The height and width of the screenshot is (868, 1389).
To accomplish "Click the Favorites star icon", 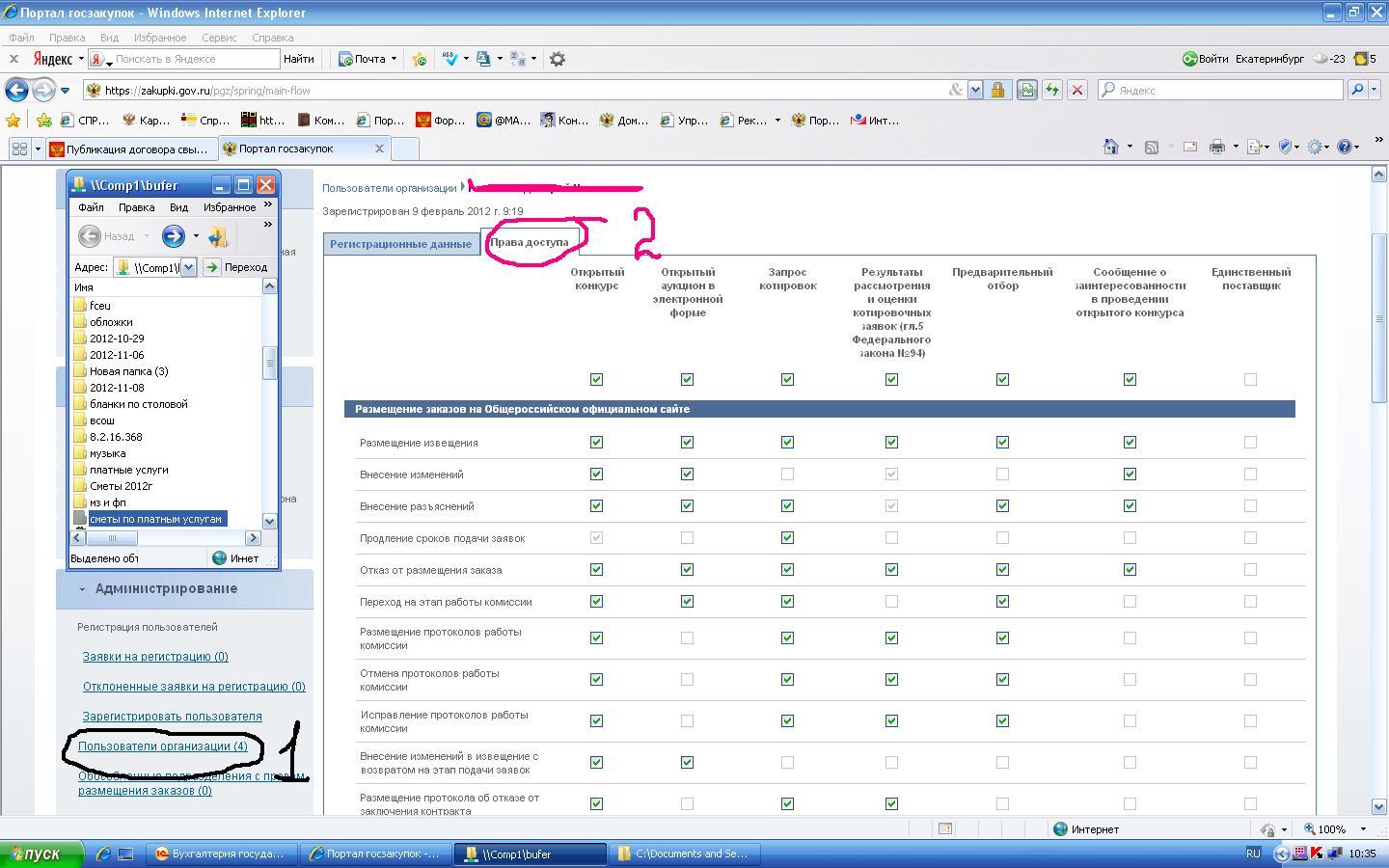I will (x=13, y=121).
